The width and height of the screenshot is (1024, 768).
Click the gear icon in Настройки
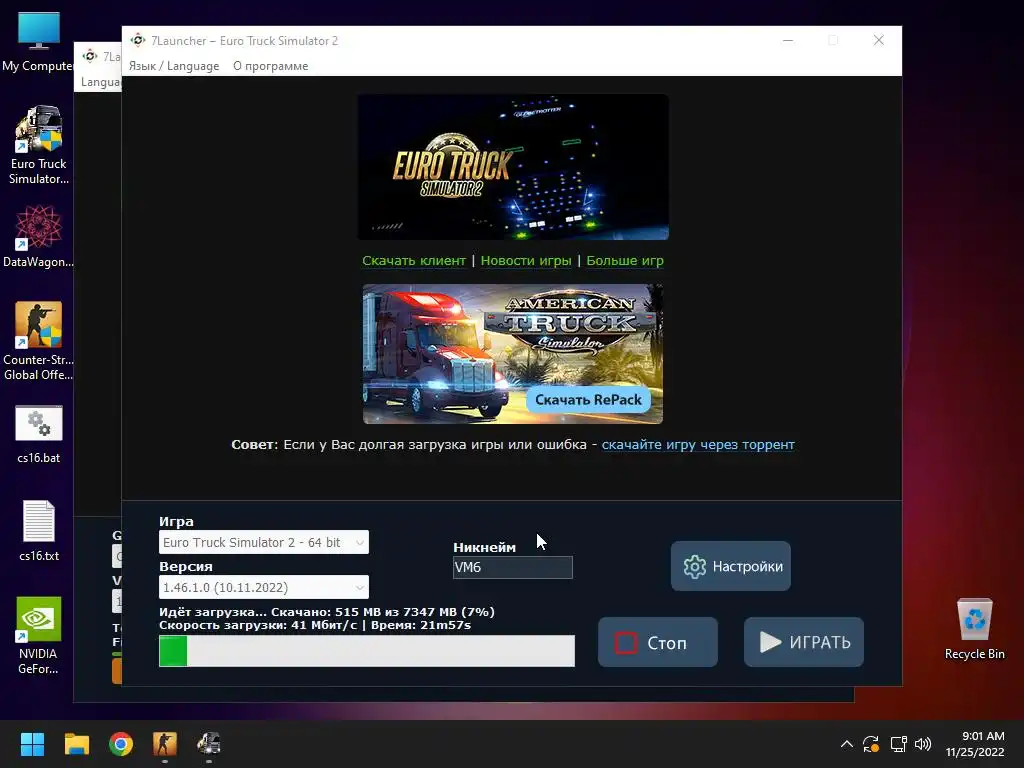[695, 566]
